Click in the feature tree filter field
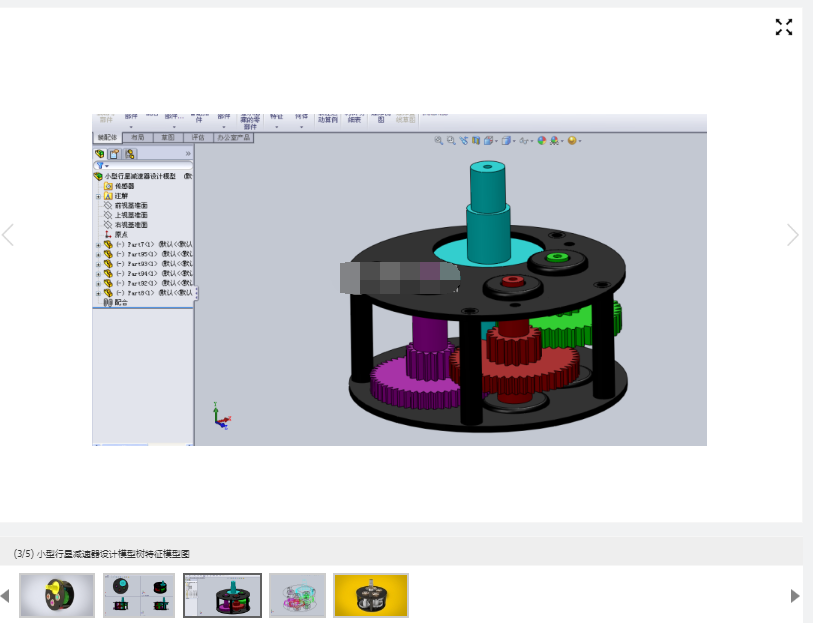 click(x=143, y=166)
